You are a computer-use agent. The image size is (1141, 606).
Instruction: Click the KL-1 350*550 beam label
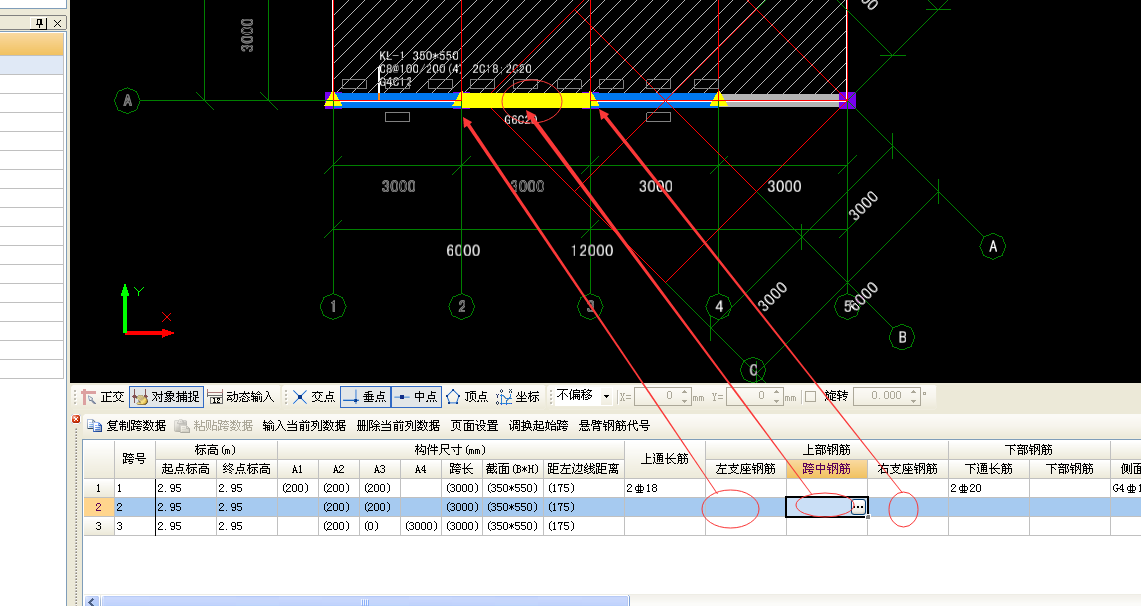pyautogui.click(x=419, y=56)
